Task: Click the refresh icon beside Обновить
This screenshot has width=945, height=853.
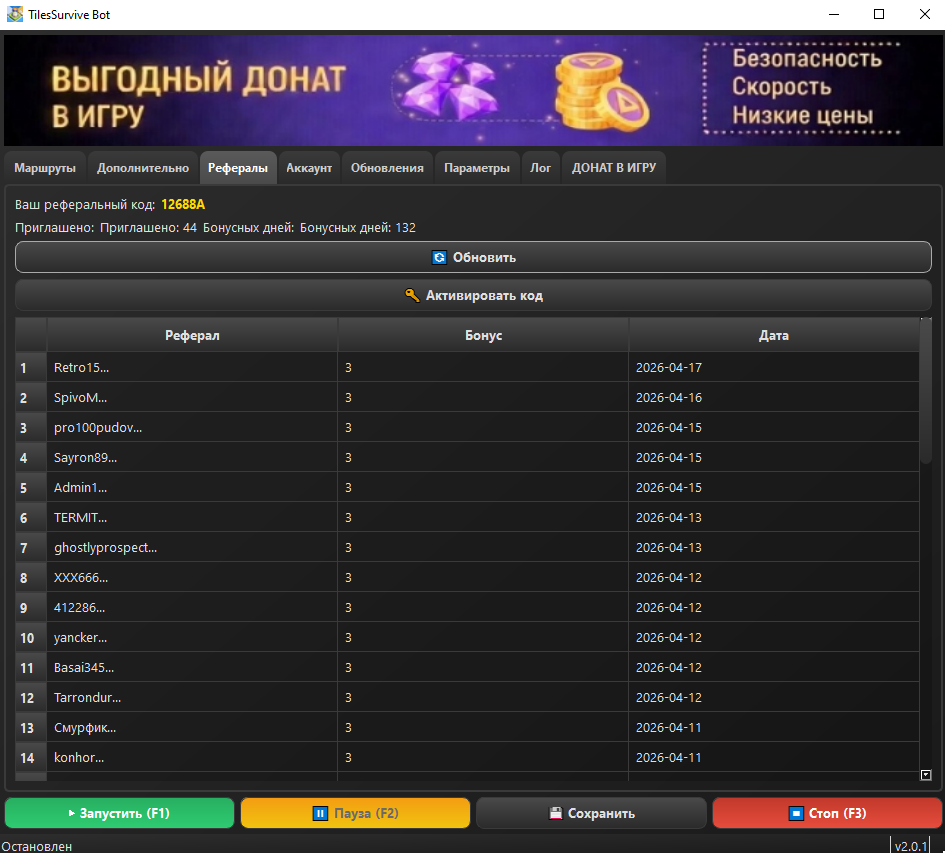Action: point(439,257)
